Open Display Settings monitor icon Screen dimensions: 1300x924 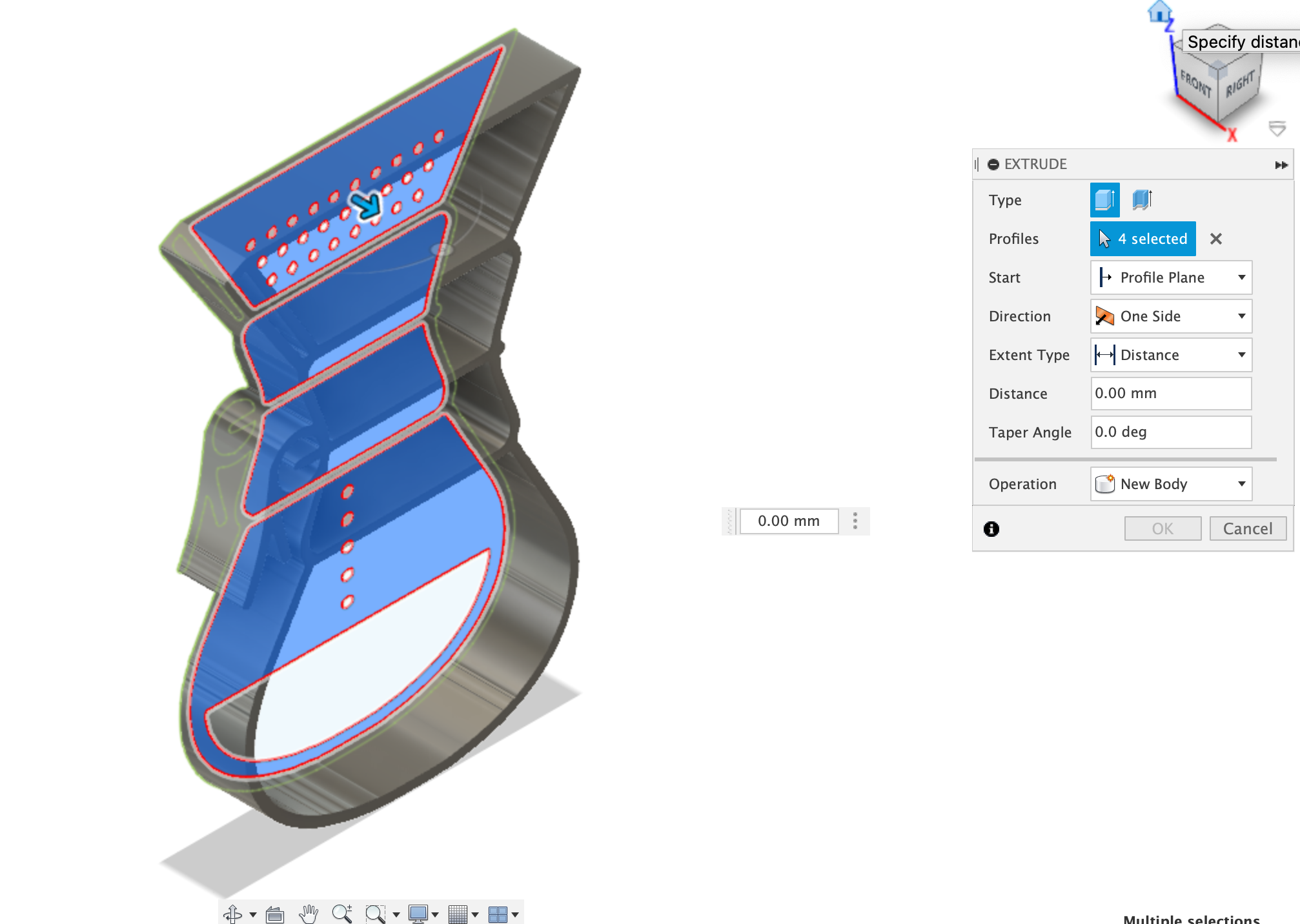click(418, 914)
